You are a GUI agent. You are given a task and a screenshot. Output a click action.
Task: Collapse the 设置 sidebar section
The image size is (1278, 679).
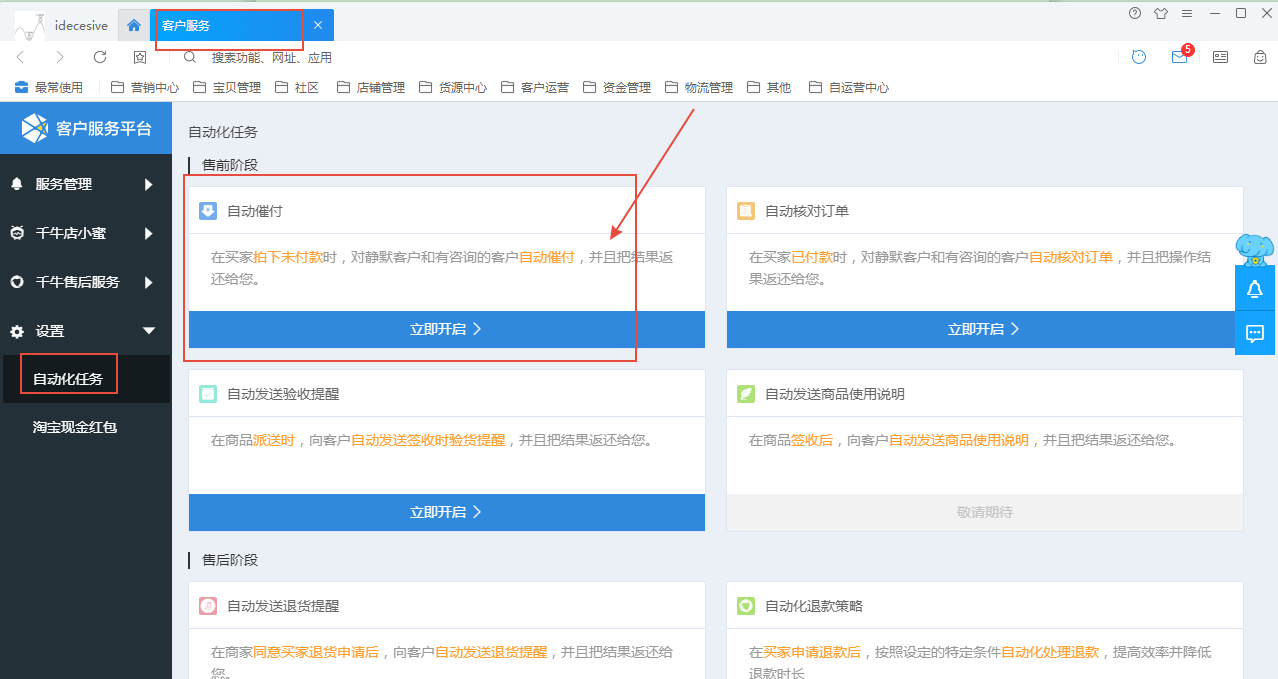[x=85, y=331]
